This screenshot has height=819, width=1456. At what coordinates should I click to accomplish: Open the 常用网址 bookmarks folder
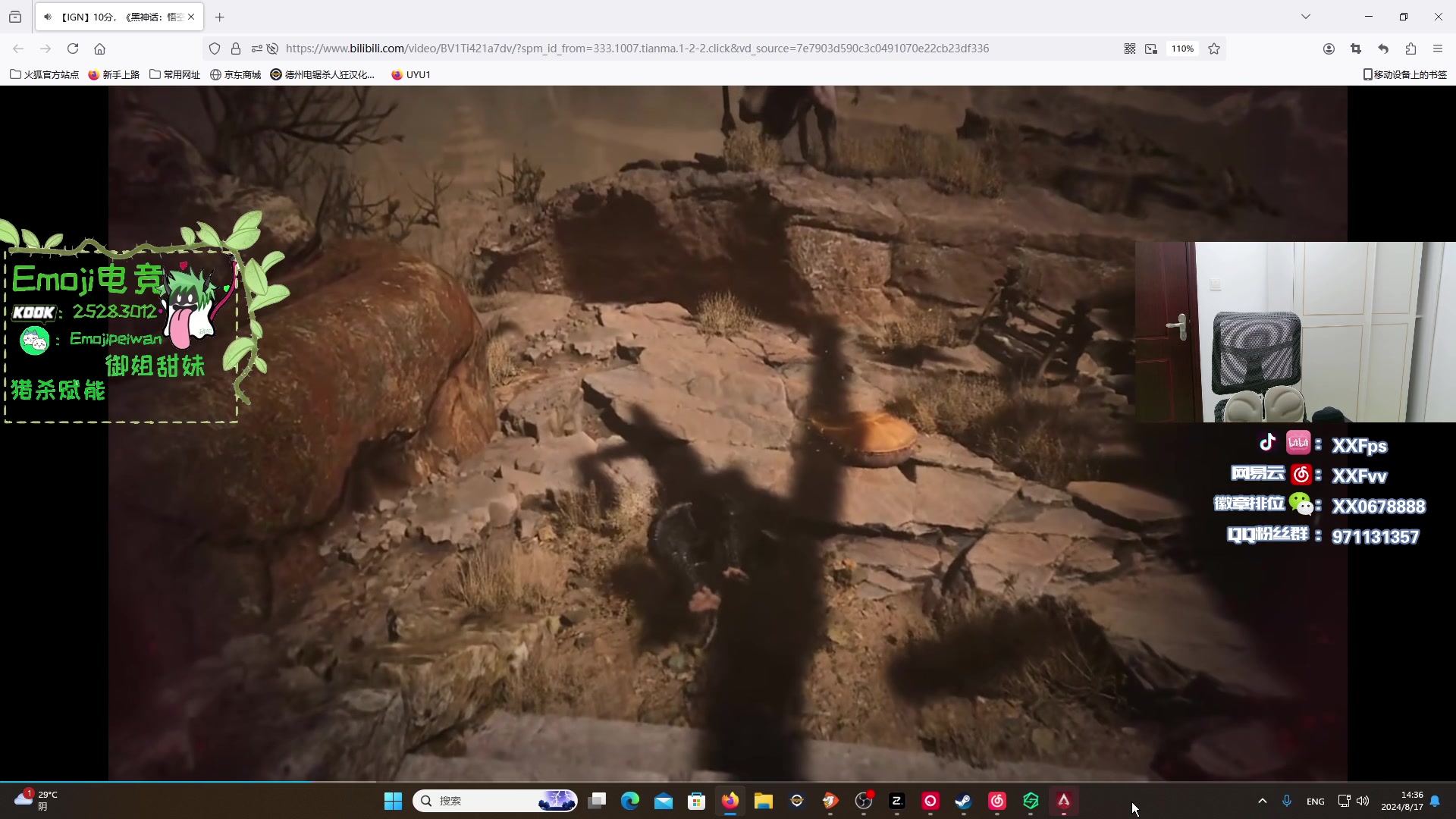(x=175, y=74)
